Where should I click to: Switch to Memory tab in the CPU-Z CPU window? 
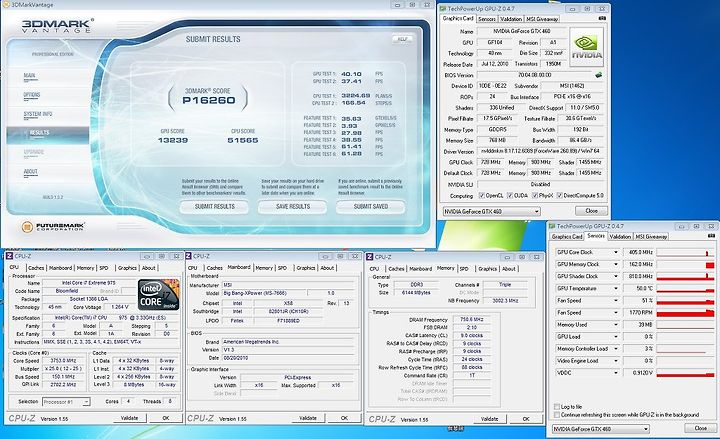tap(85, 268)
